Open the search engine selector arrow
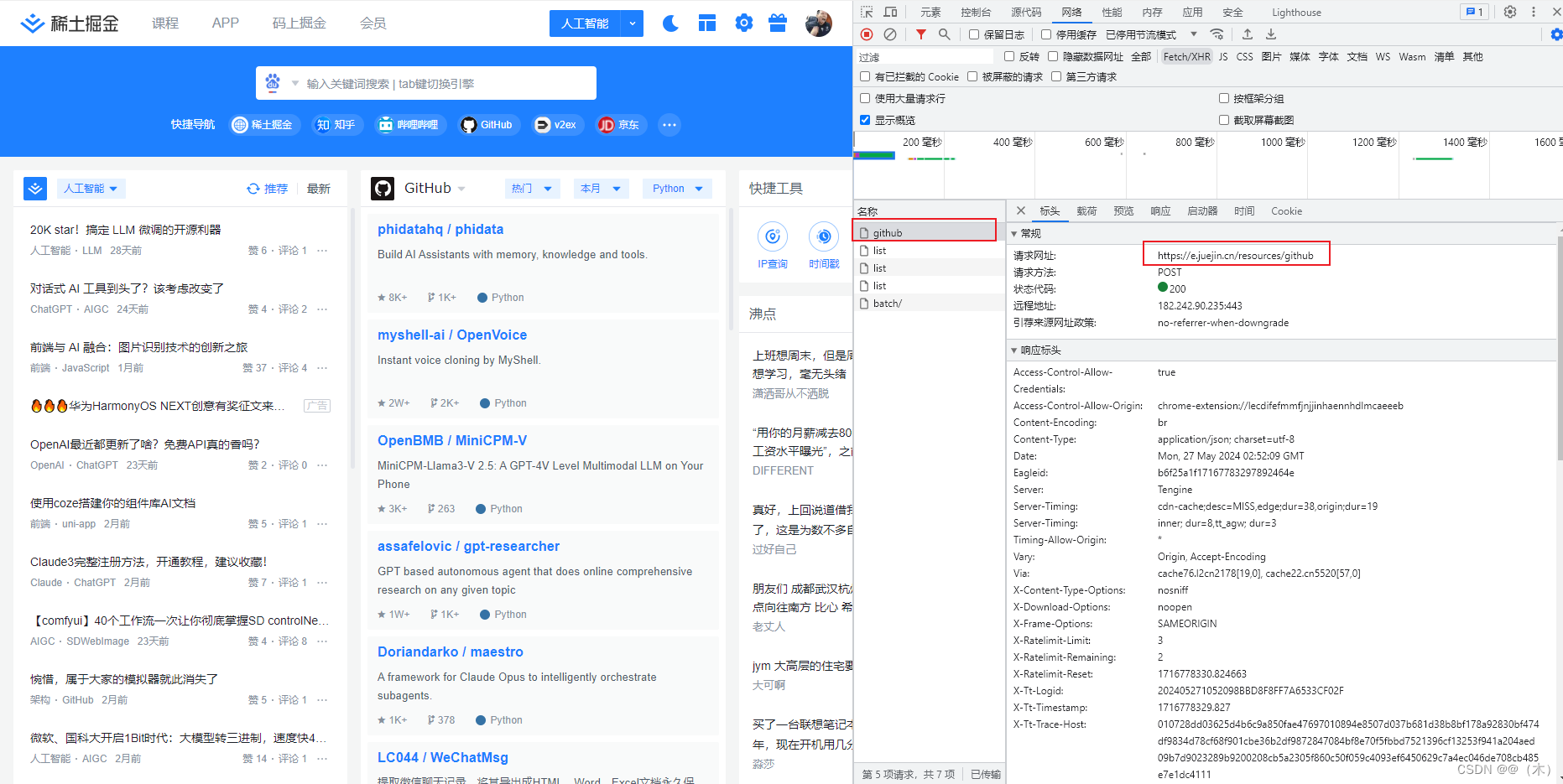 295,83
